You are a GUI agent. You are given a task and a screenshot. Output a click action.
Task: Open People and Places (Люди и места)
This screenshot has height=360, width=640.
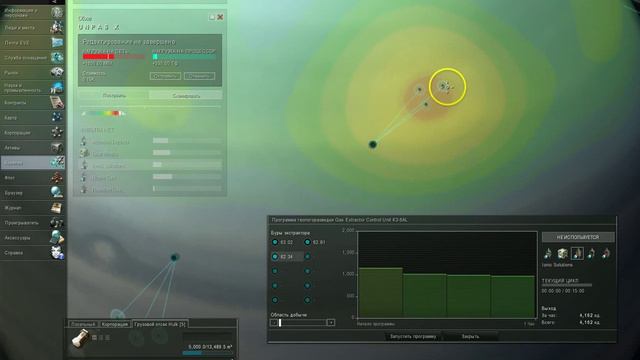click(x=57, y=27)
